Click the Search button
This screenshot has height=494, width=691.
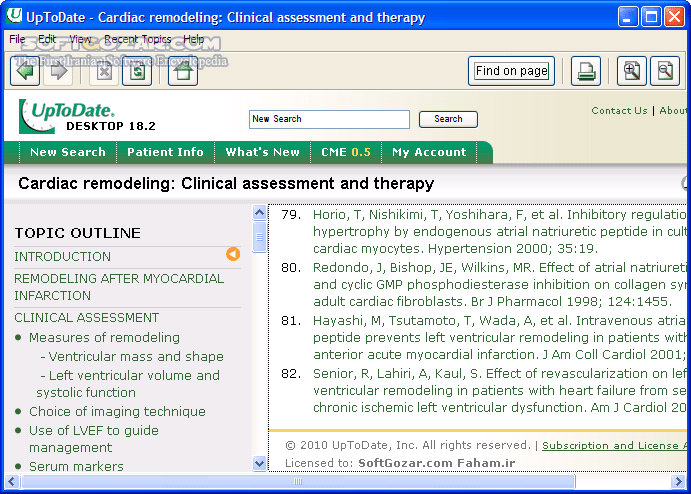click(448, 119)
